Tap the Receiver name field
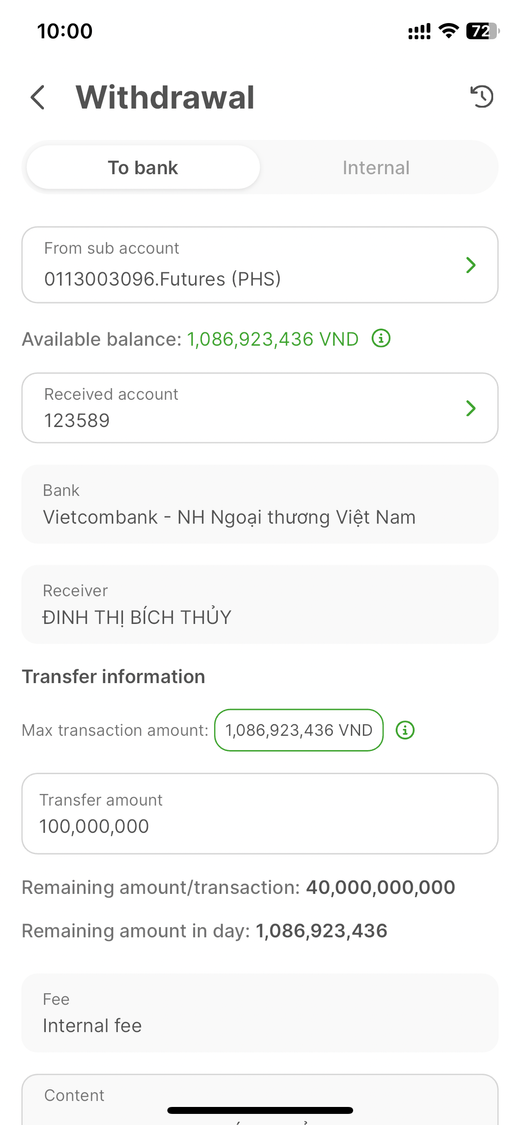 (x=260, y=604)
